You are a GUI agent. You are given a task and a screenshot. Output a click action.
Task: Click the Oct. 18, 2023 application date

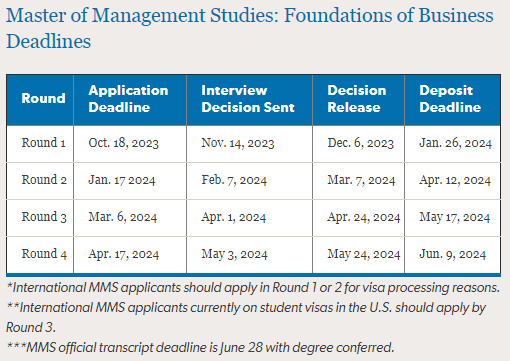pyautogui.click(x=123, y=143)
